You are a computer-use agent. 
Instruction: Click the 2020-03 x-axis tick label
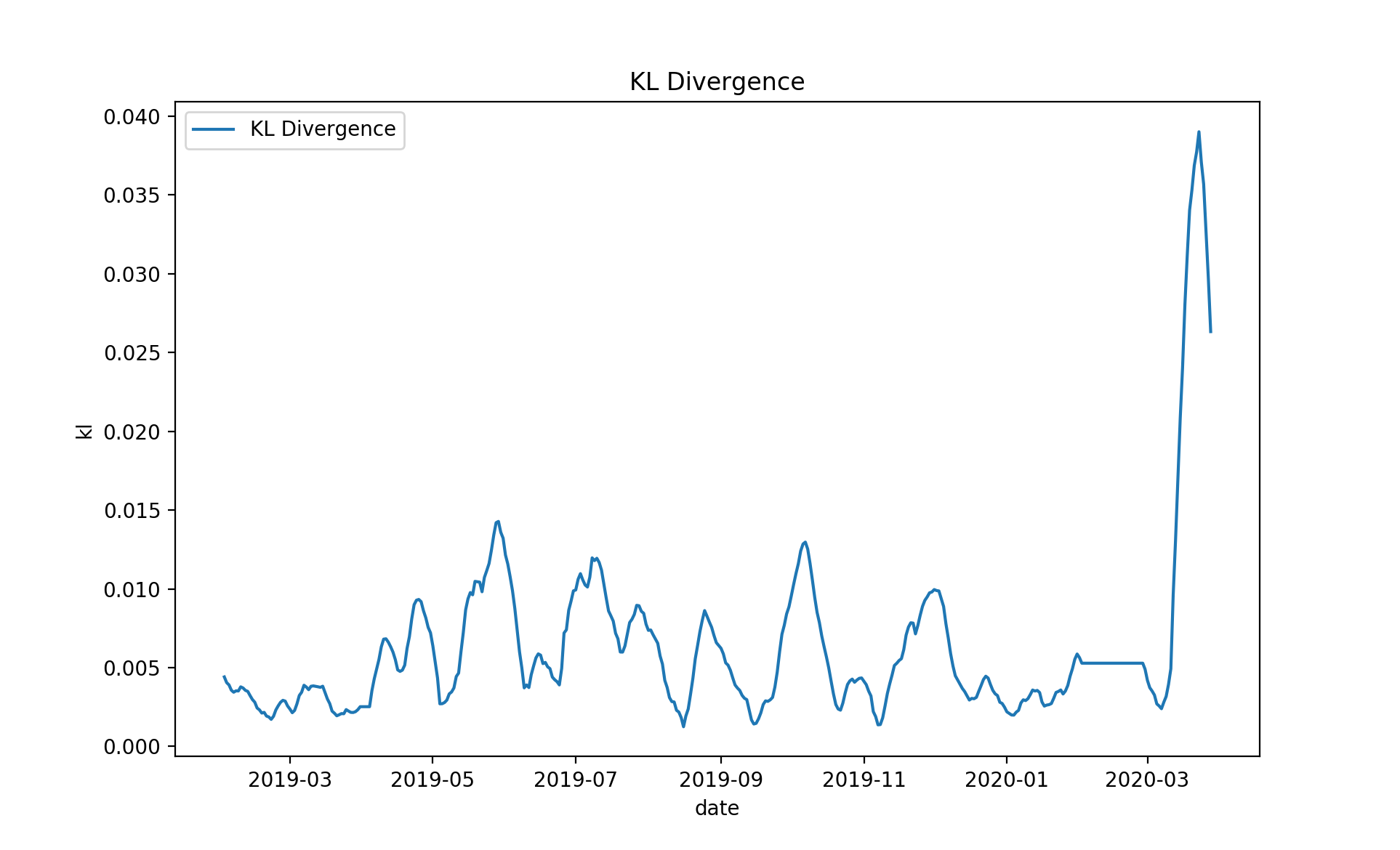1147,780
